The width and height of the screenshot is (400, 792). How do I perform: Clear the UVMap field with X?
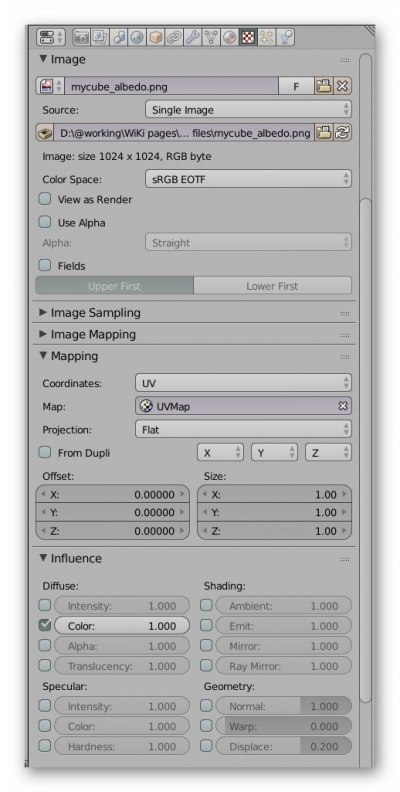343,406
